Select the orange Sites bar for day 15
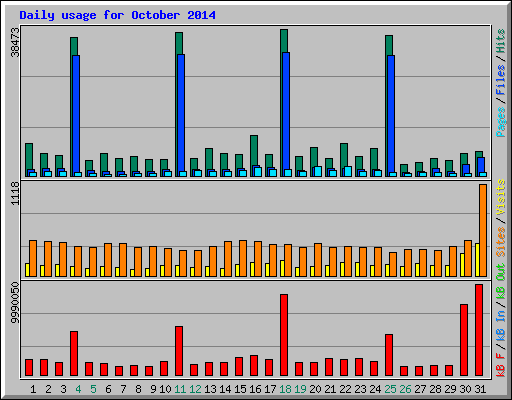Screen dimensions: 512x400 coord(243,258)
